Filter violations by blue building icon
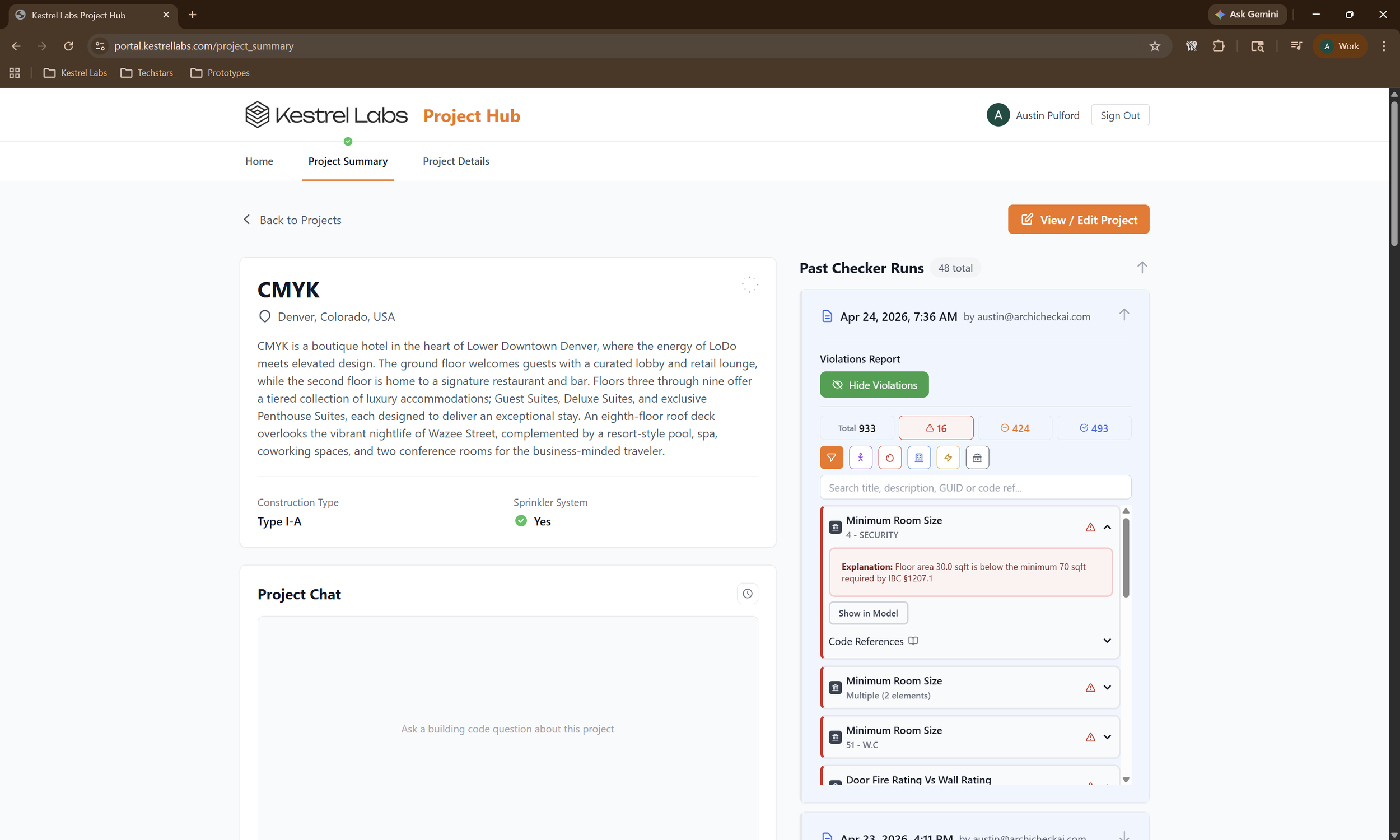 919,458
